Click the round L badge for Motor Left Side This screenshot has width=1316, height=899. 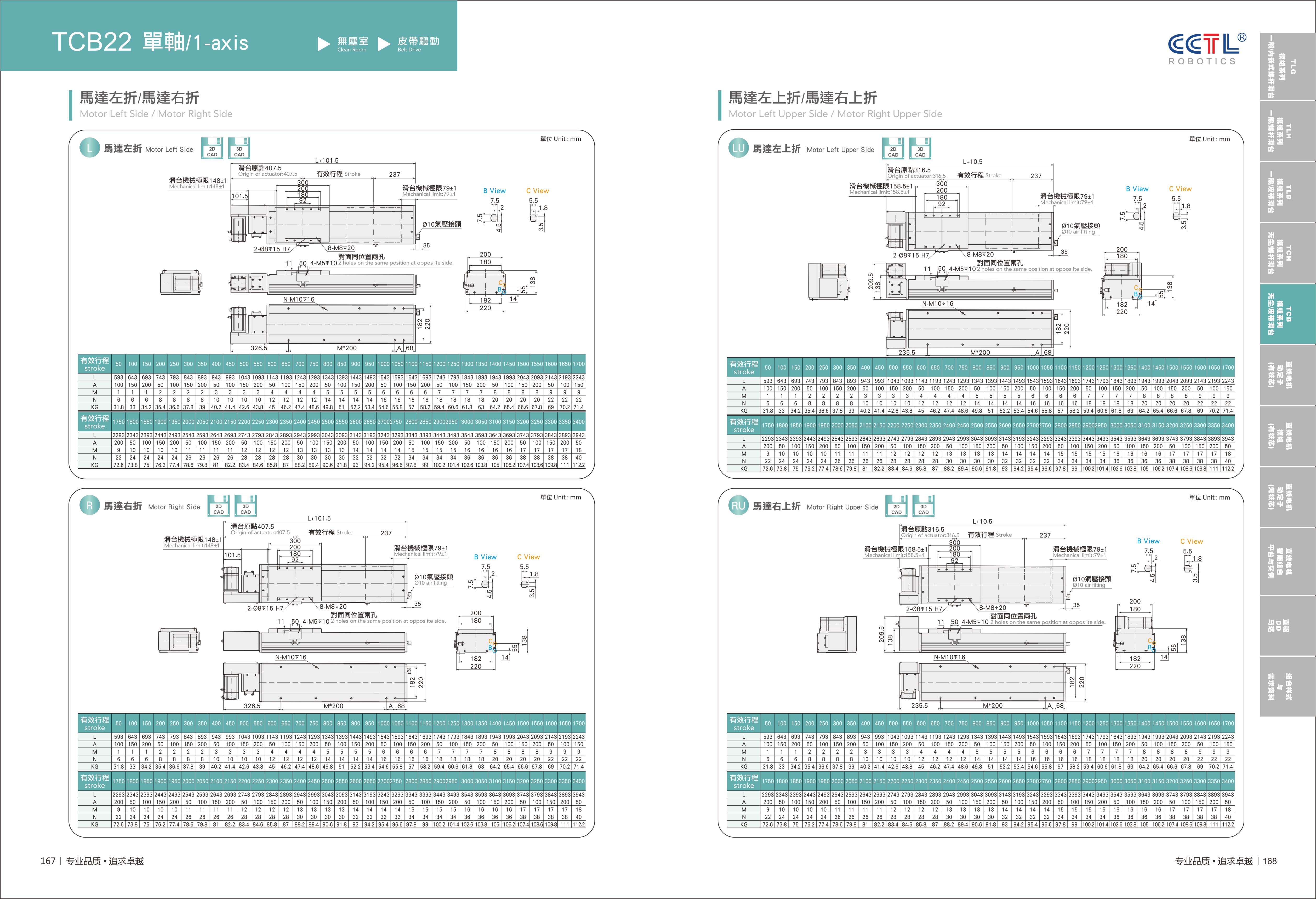tap(89, 148)
